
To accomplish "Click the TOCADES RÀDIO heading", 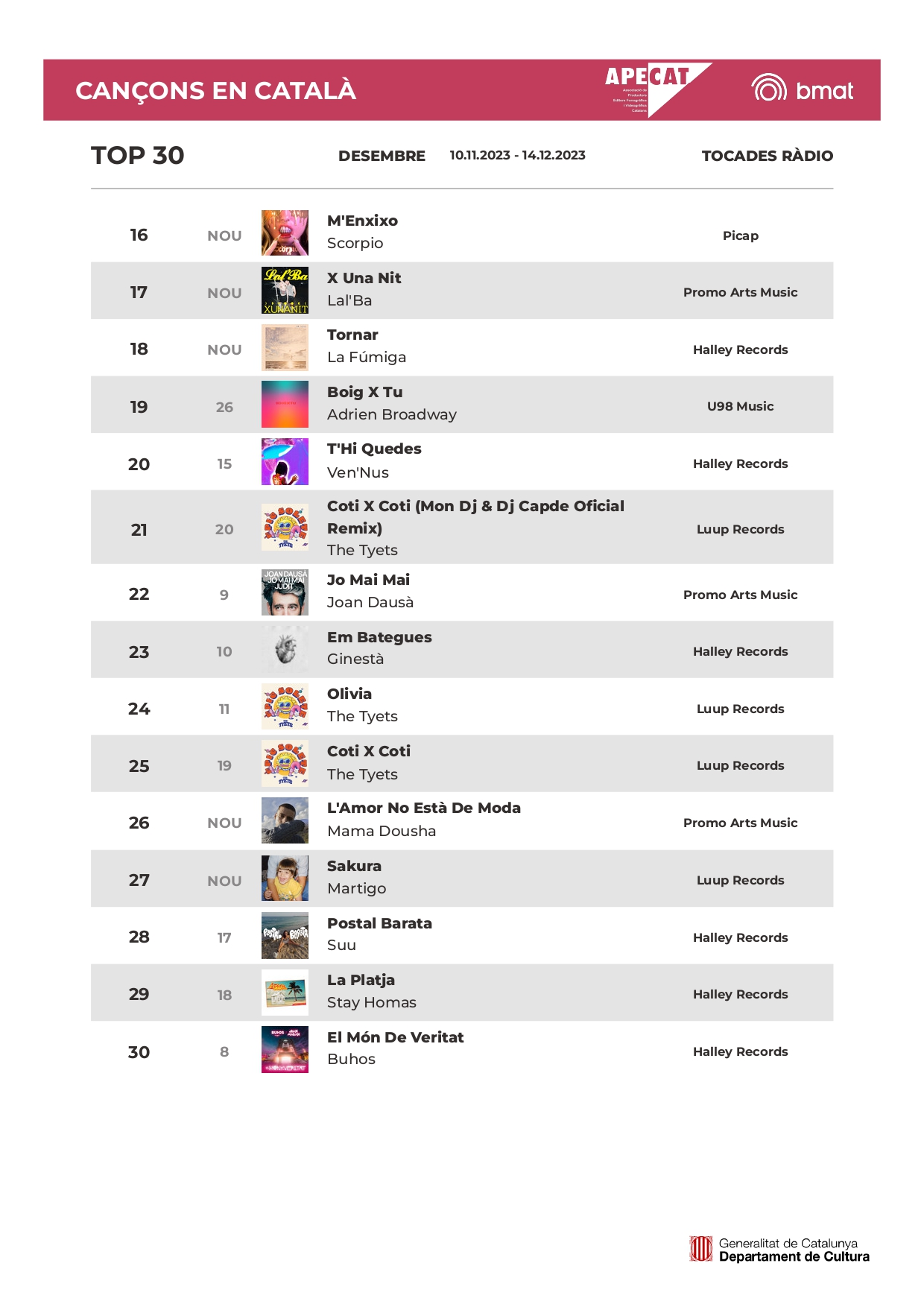I will 767,156.
